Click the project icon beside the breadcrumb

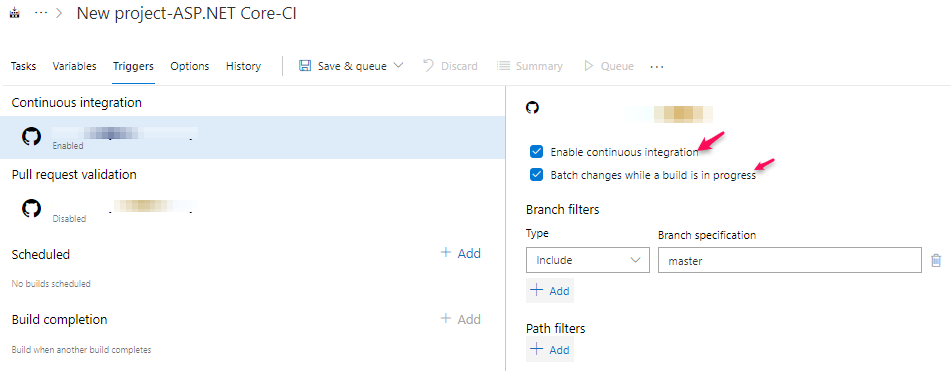[x=16, y=14]
